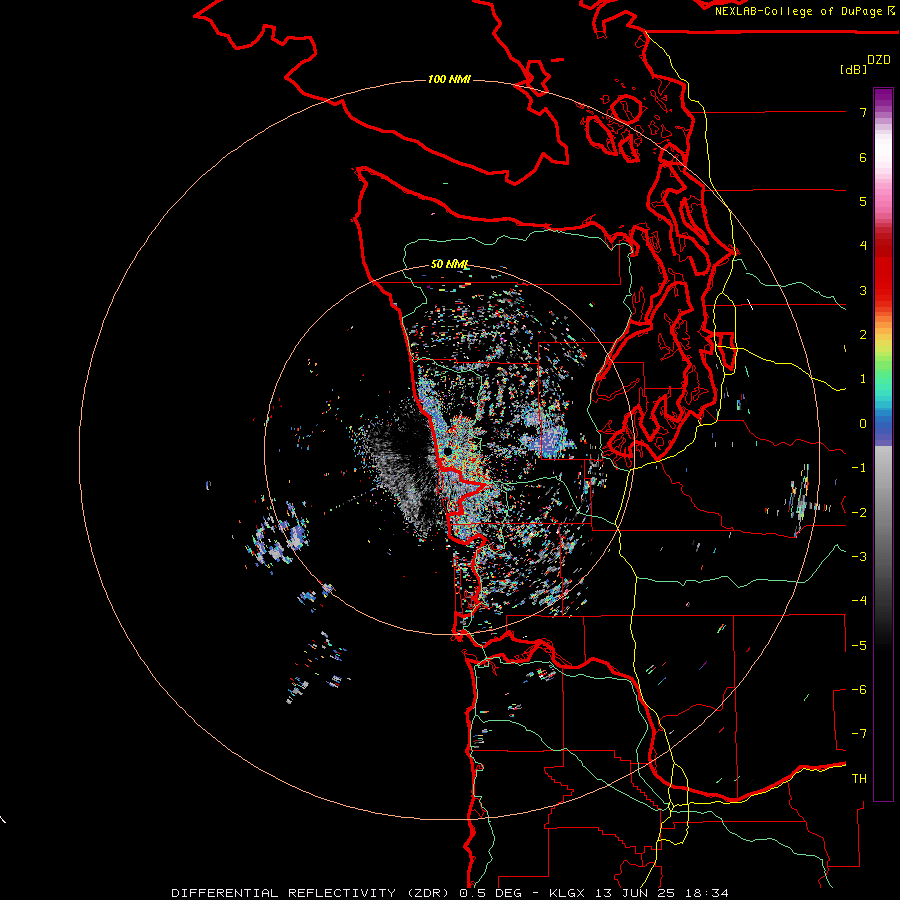
Task: Click the '4' tick label on the scale
Action: (x=863, y=246)
